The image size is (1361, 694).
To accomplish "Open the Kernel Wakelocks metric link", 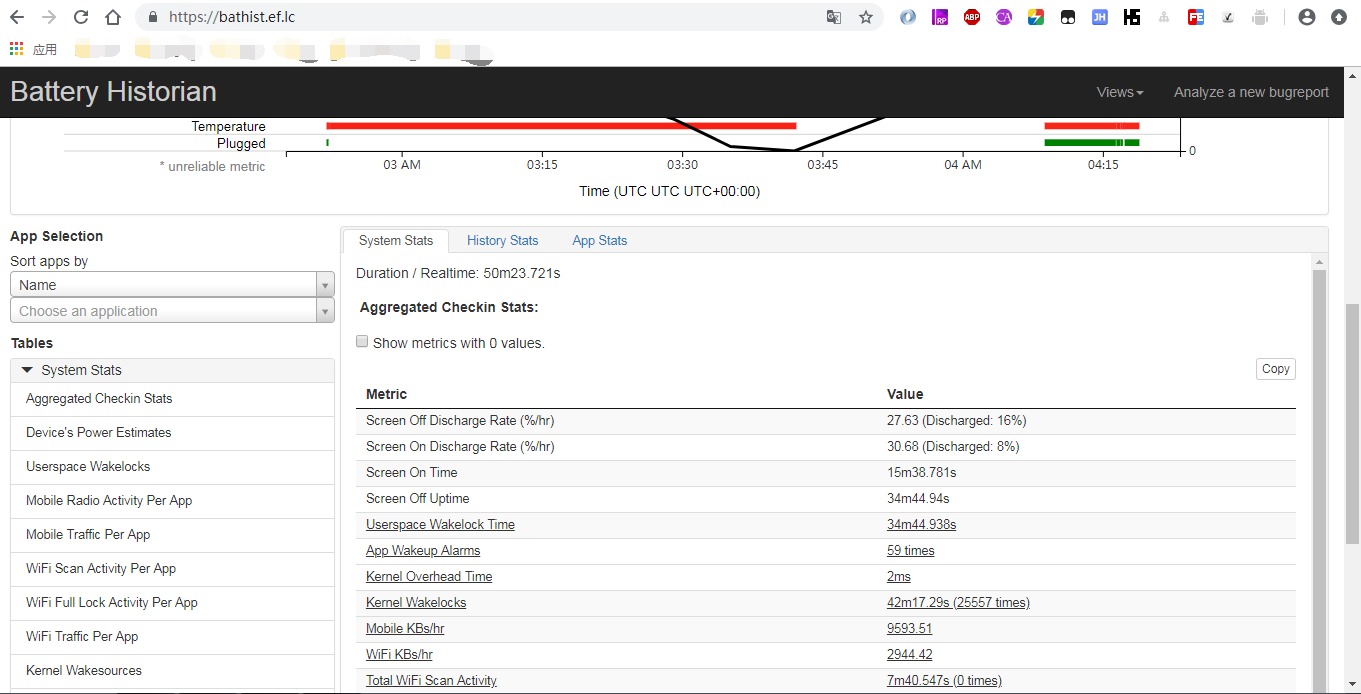I will pyautogui.click(x=416, y=602).
